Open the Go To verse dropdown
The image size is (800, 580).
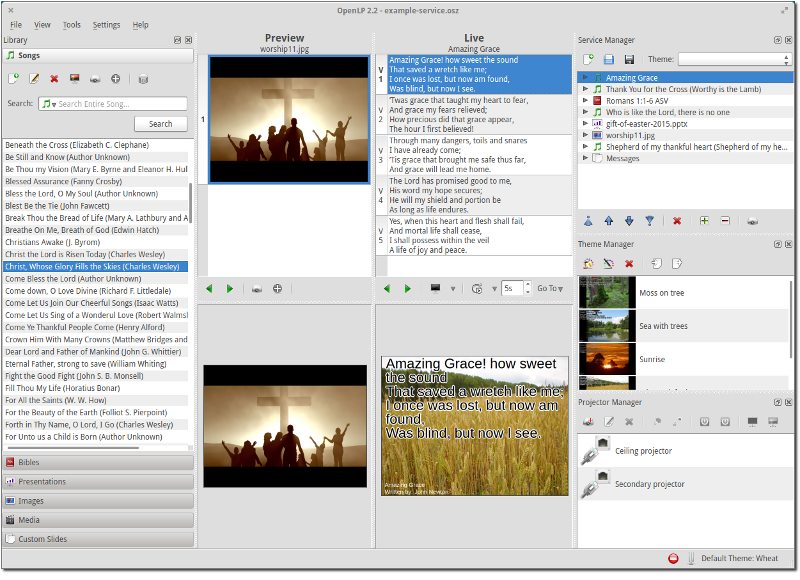pyautogui.click(x=561, y=288)
